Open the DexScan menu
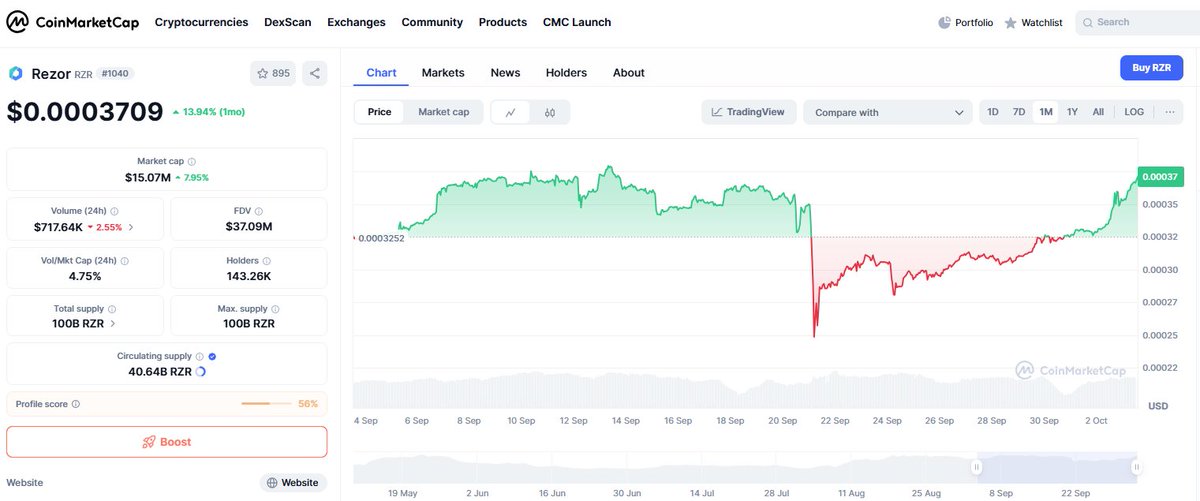Viewport: 1200px width, 501px height. point(288,22)
